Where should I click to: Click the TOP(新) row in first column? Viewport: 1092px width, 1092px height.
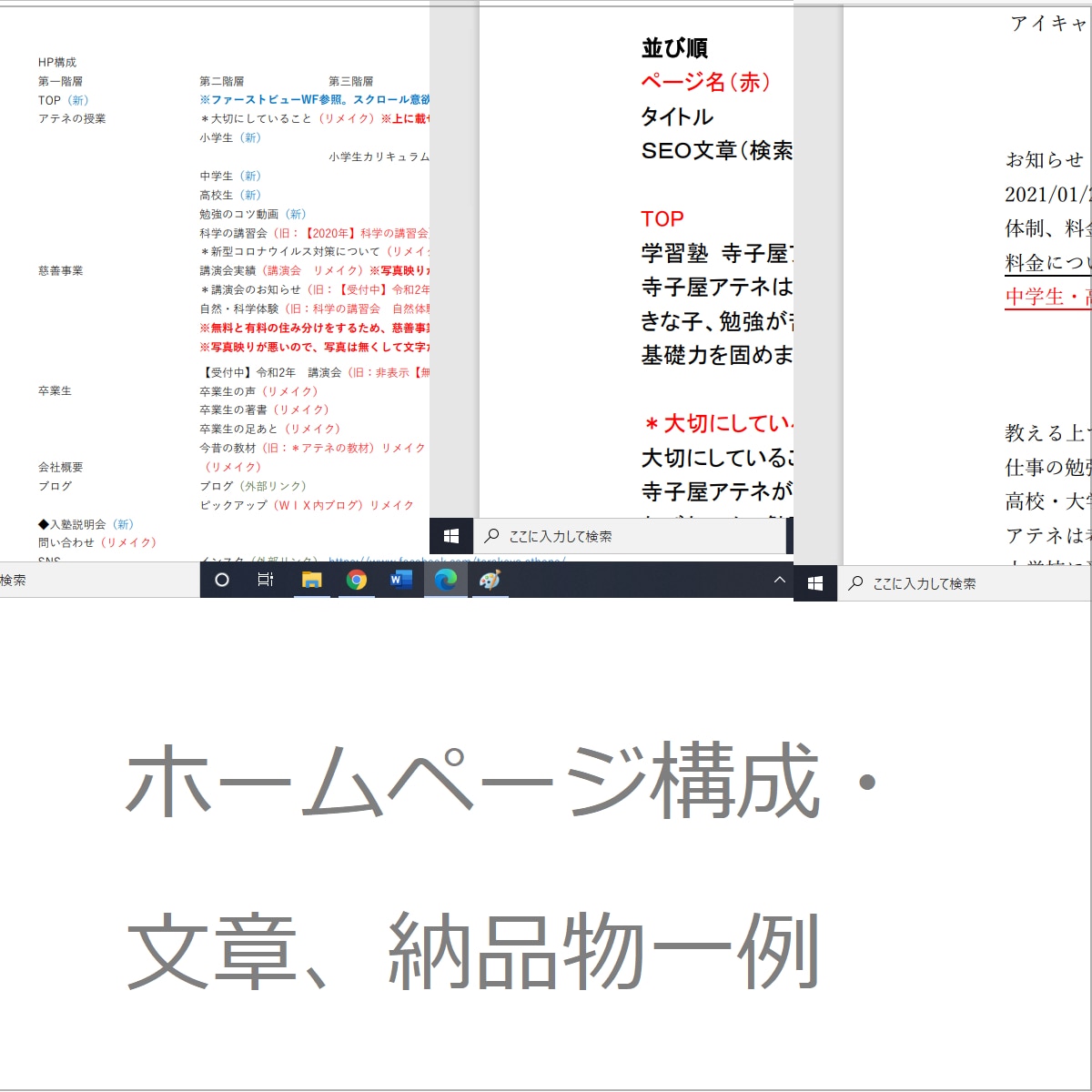pos(64,100)
